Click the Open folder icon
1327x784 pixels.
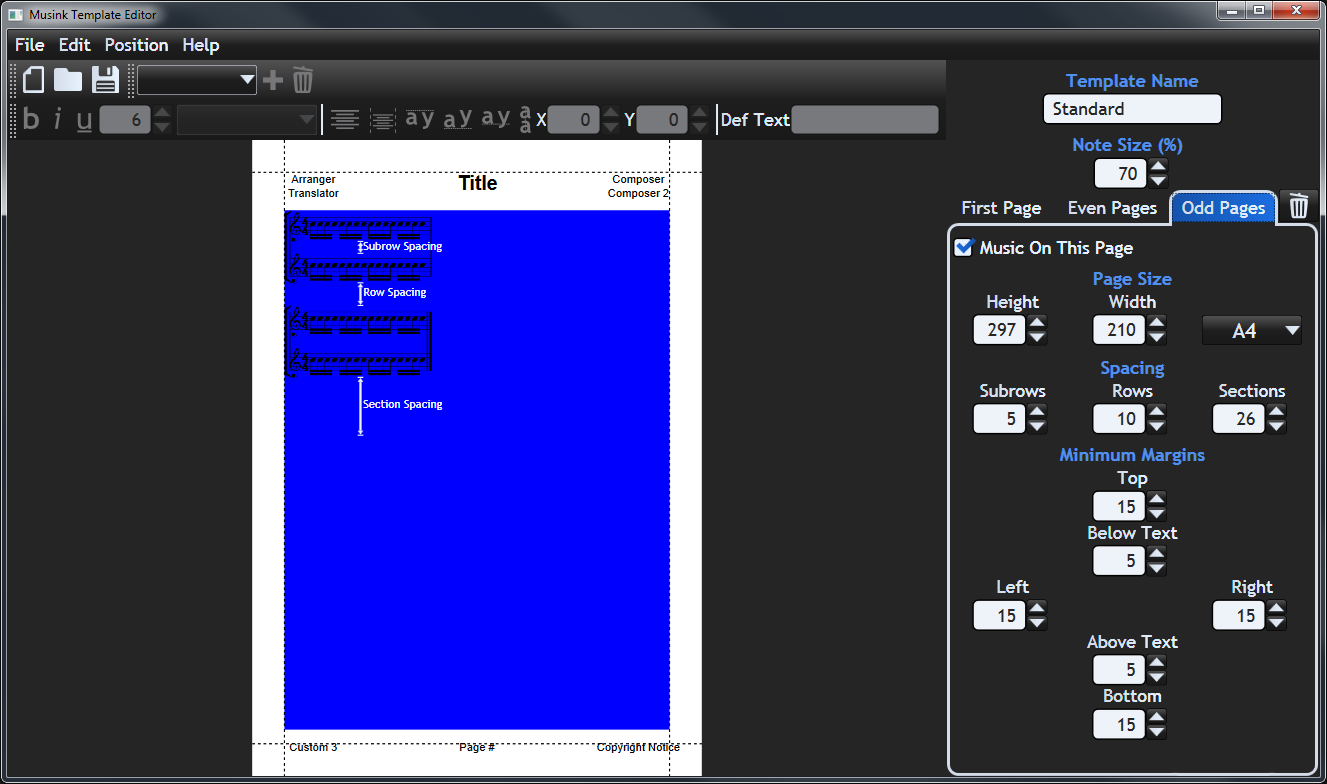pos(68,80)
